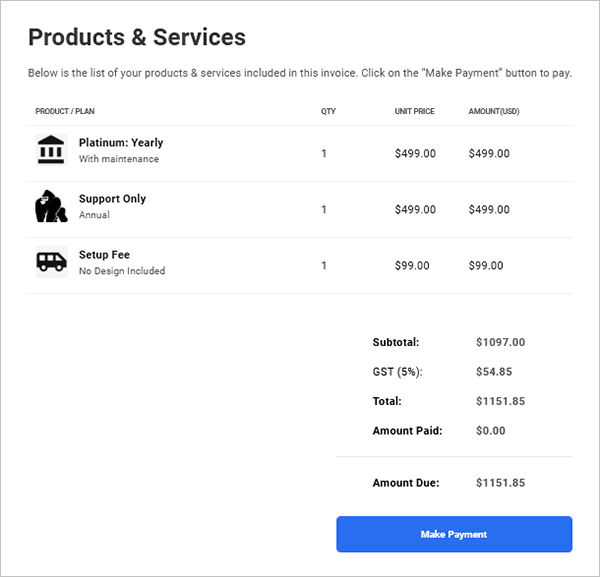The height and width of the screenshot is (577, 600).
Task: Select the "Setup Fee" product name
Action: (x=104, y=255)
